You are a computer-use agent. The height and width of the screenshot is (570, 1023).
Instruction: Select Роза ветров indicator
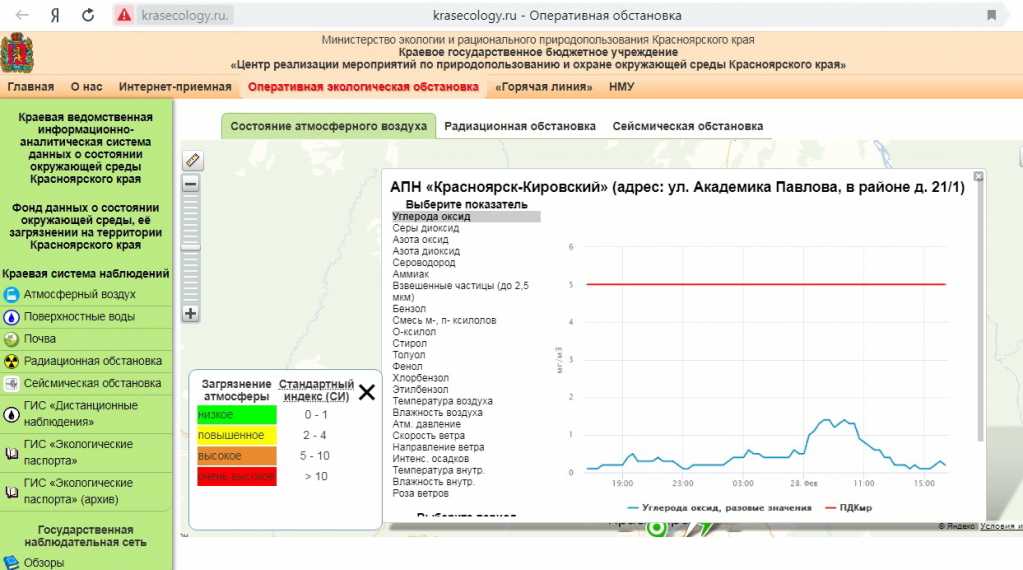(421, 494)
